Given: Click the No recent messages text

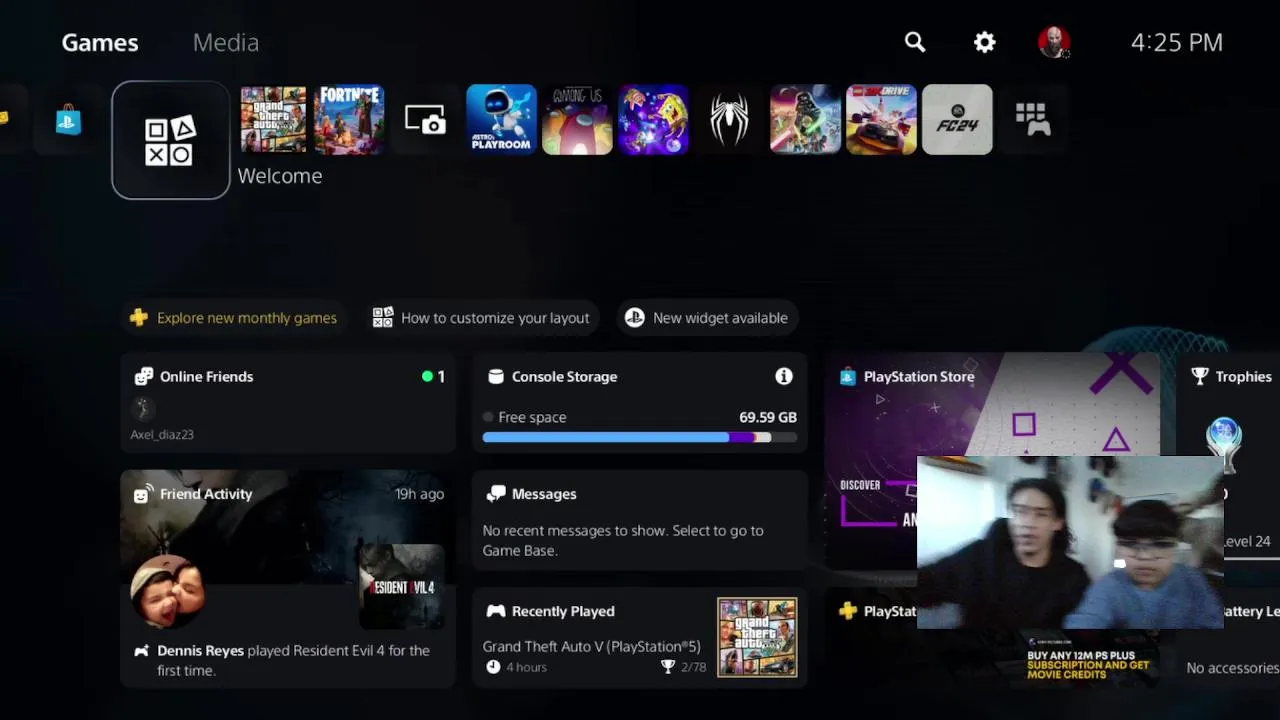Looking at the screenshot, I should (x=622, y=540).
